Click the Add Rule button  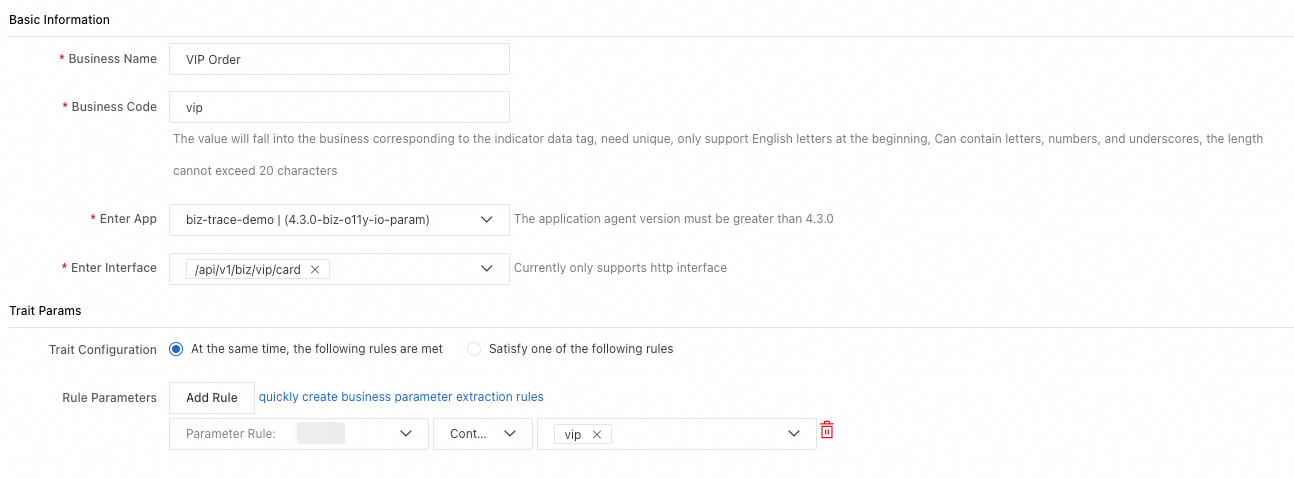tap(212, 398)
